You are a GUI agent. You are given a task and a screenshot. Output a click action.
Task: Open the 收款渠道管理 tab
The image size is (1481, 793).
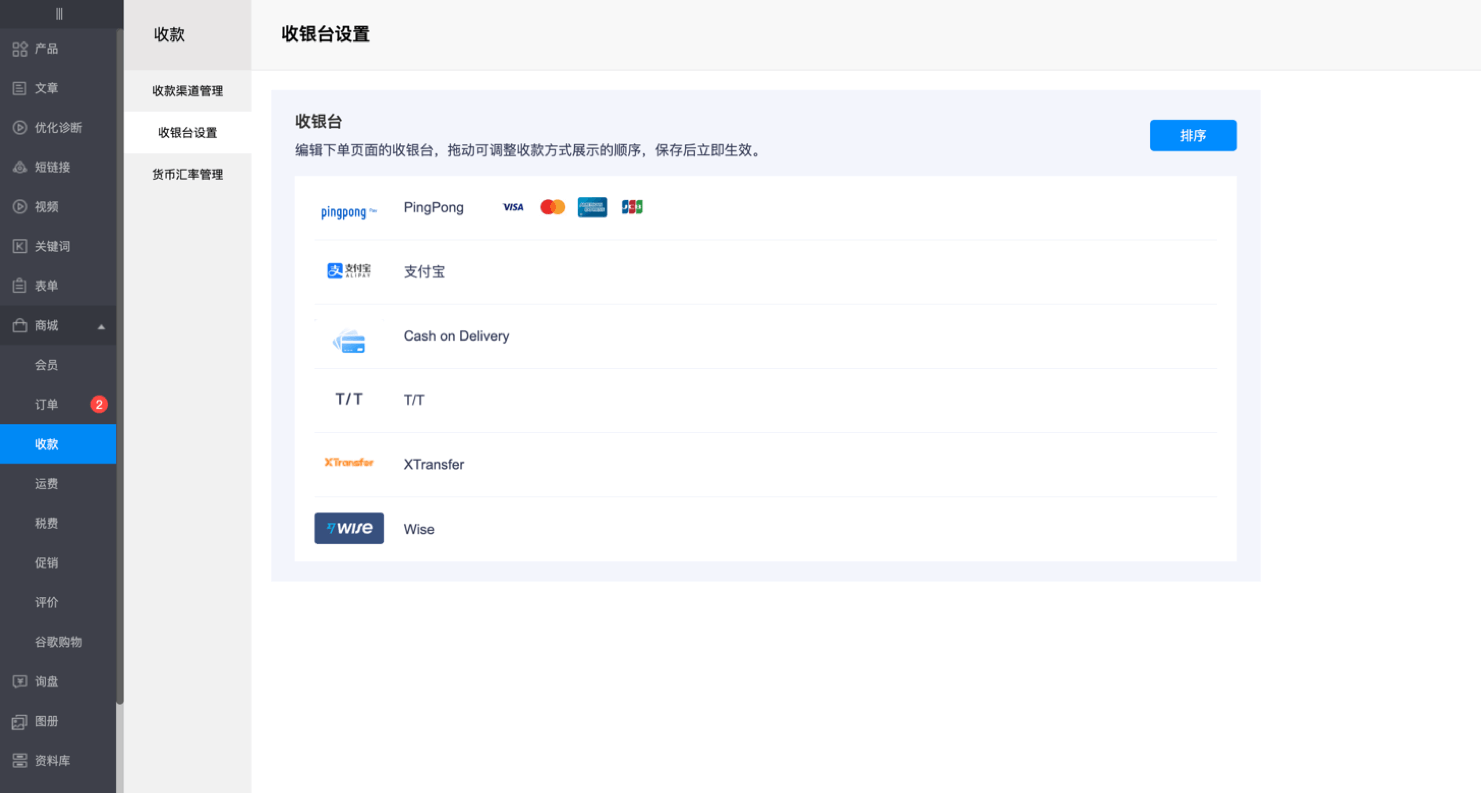pos(187,91)
